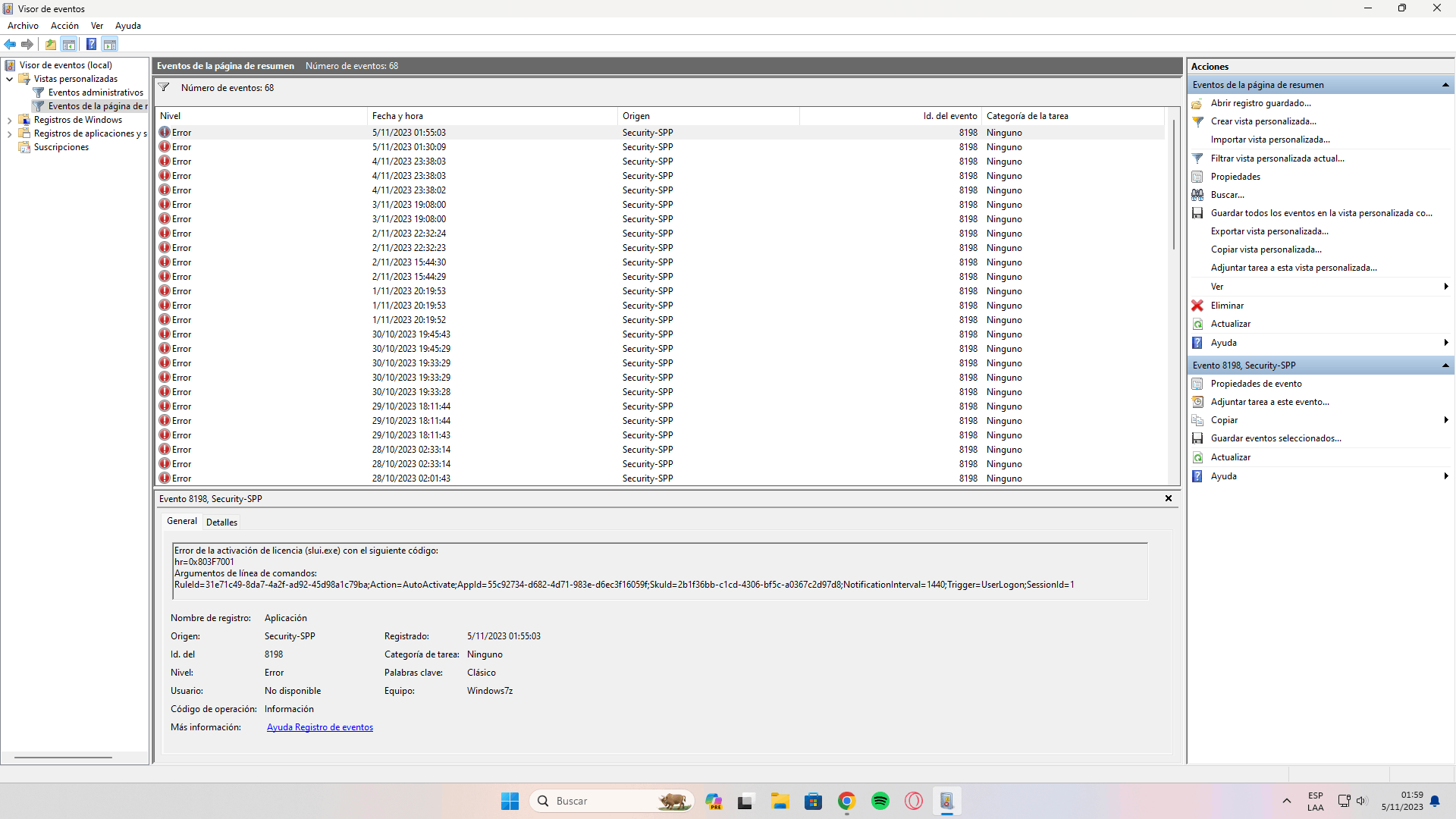This screenshot has width=1456, height=819.
Task: Click the blue help toolbar icon
Action: pyautogui.click(x=91, y=44)
